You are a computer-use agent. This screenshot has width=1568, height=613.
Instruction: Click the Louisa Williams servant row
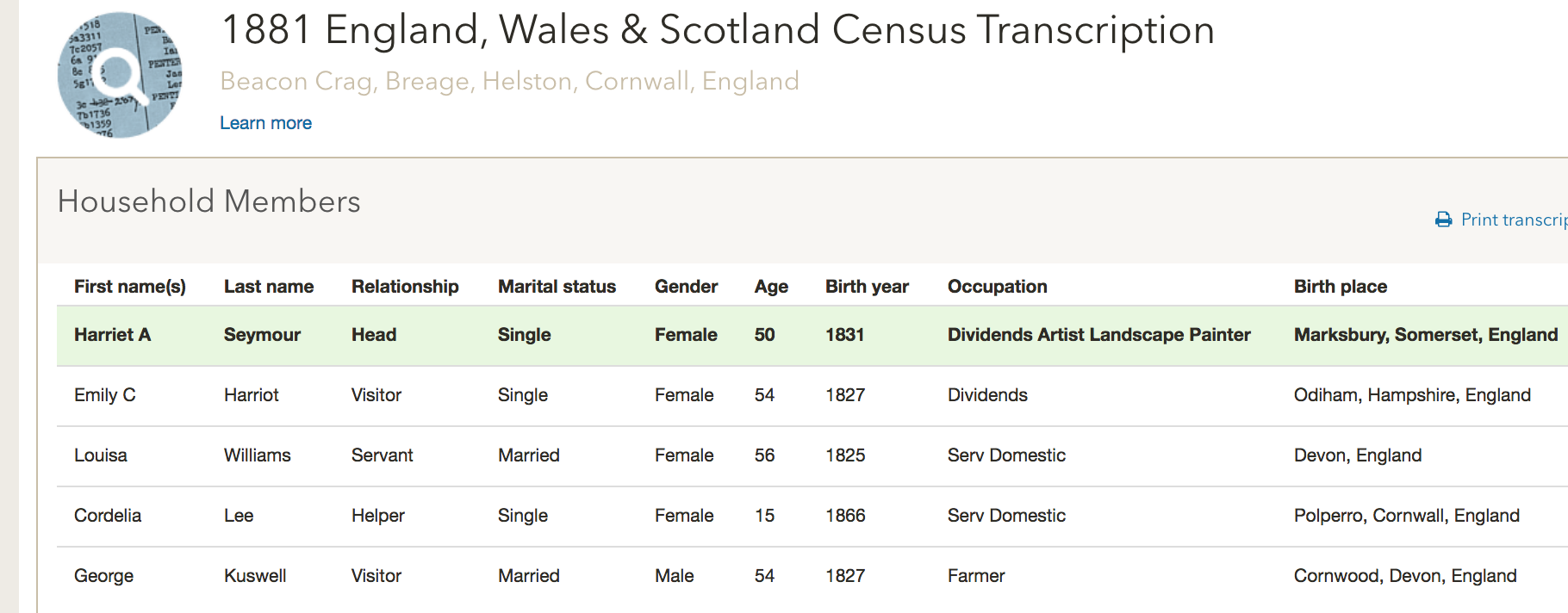click(812, 455)
